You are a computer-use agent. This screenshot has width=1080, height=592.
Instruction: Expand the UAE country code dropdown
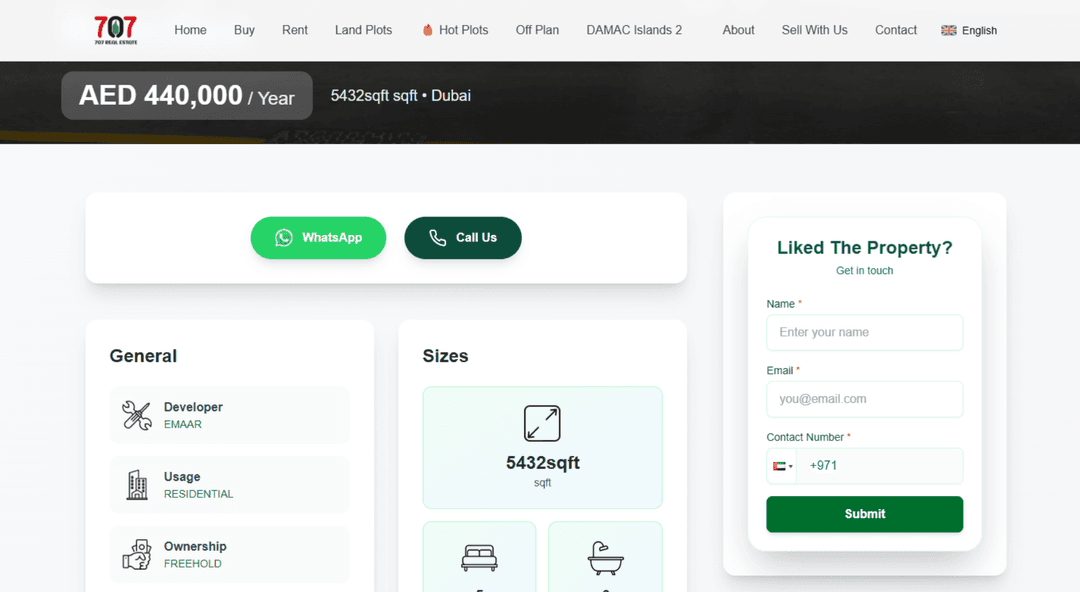tap(782, 466)
